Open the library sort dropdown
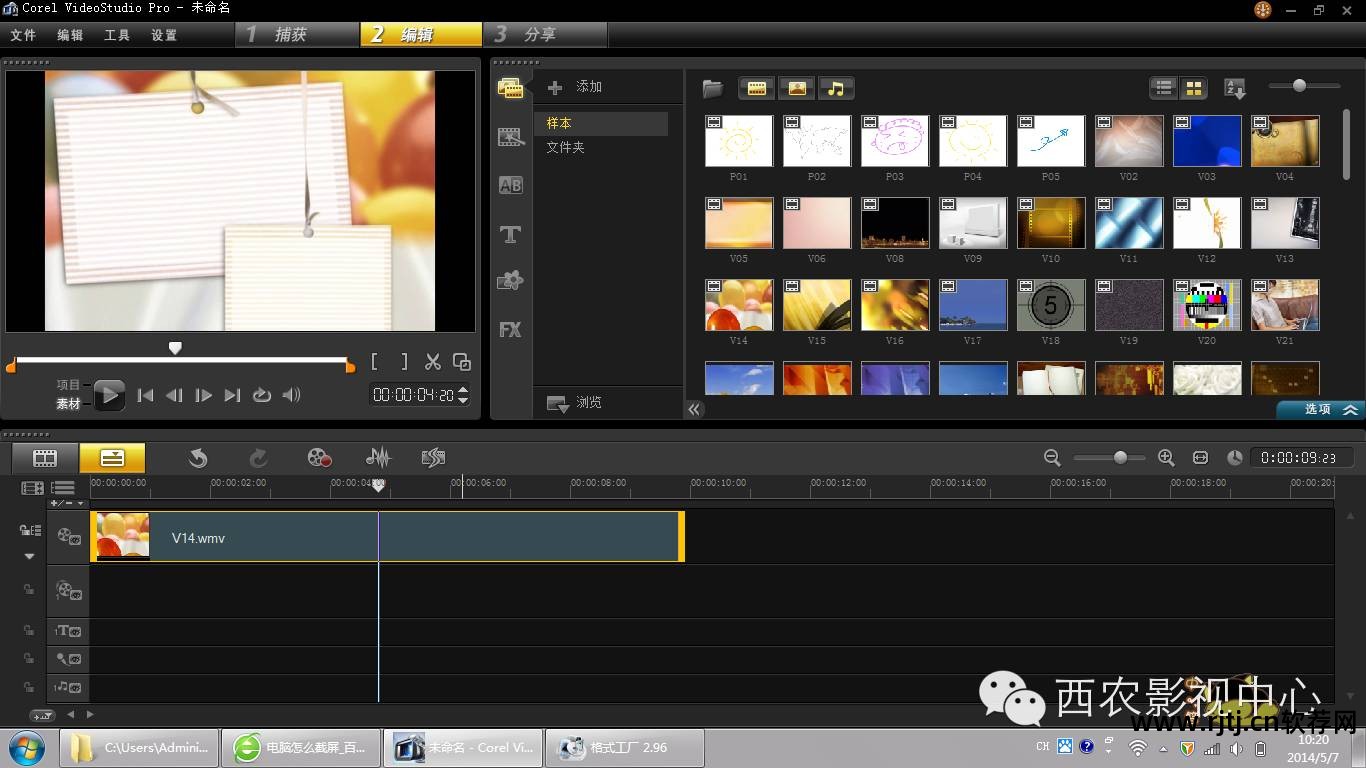The height and width of the screenshot is (768, 1366). coord(1235,89)
